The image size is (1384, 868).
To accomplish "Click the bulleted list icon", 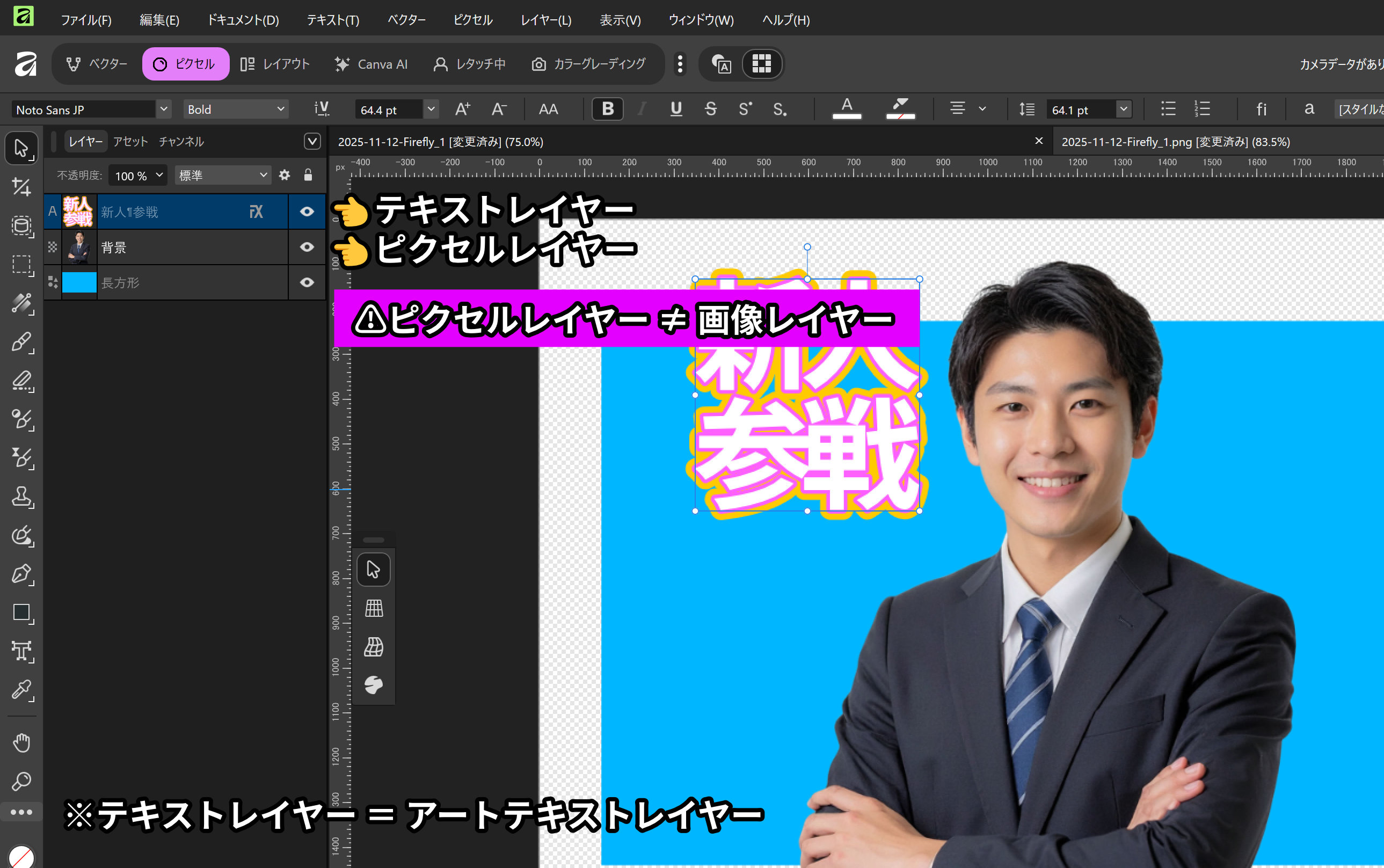I will point(1168,109).
